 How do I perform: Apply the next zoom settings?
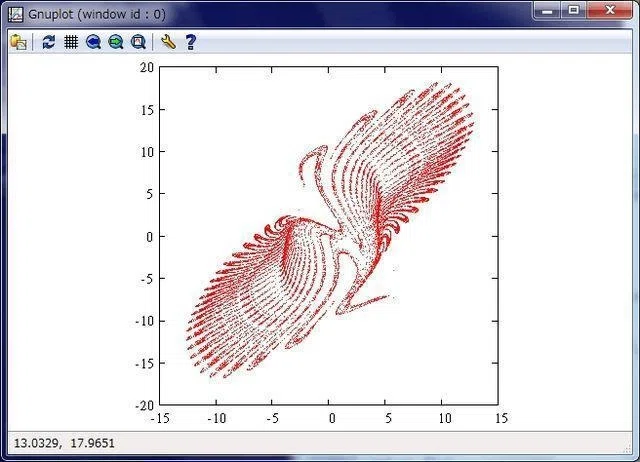point(116,42)
